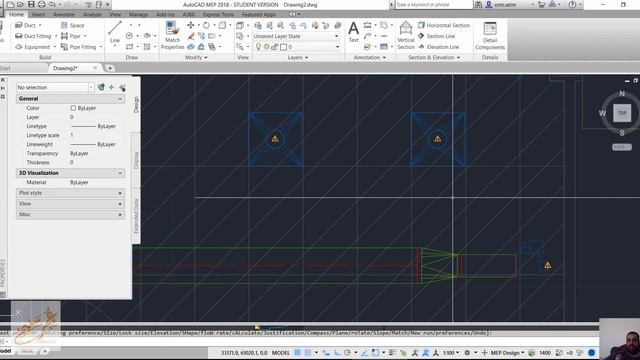Click Select Objects plus icon in Properties palette
This screenshot has width=640, height=360.
tap(111, 87)
